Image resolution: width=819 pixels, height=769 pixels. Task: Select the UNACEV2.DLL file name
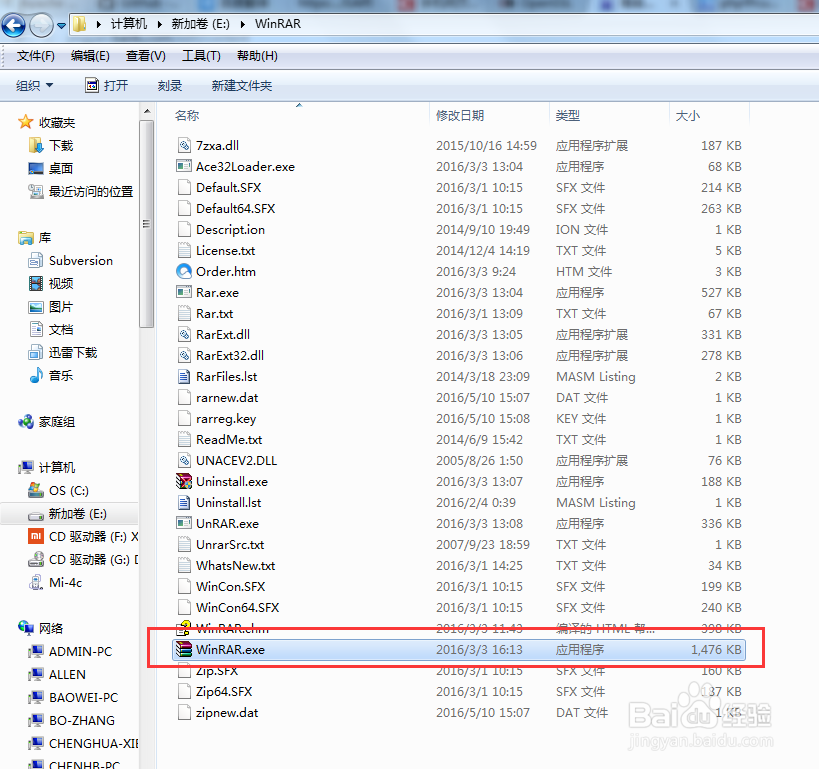click(x=237, y=461)
